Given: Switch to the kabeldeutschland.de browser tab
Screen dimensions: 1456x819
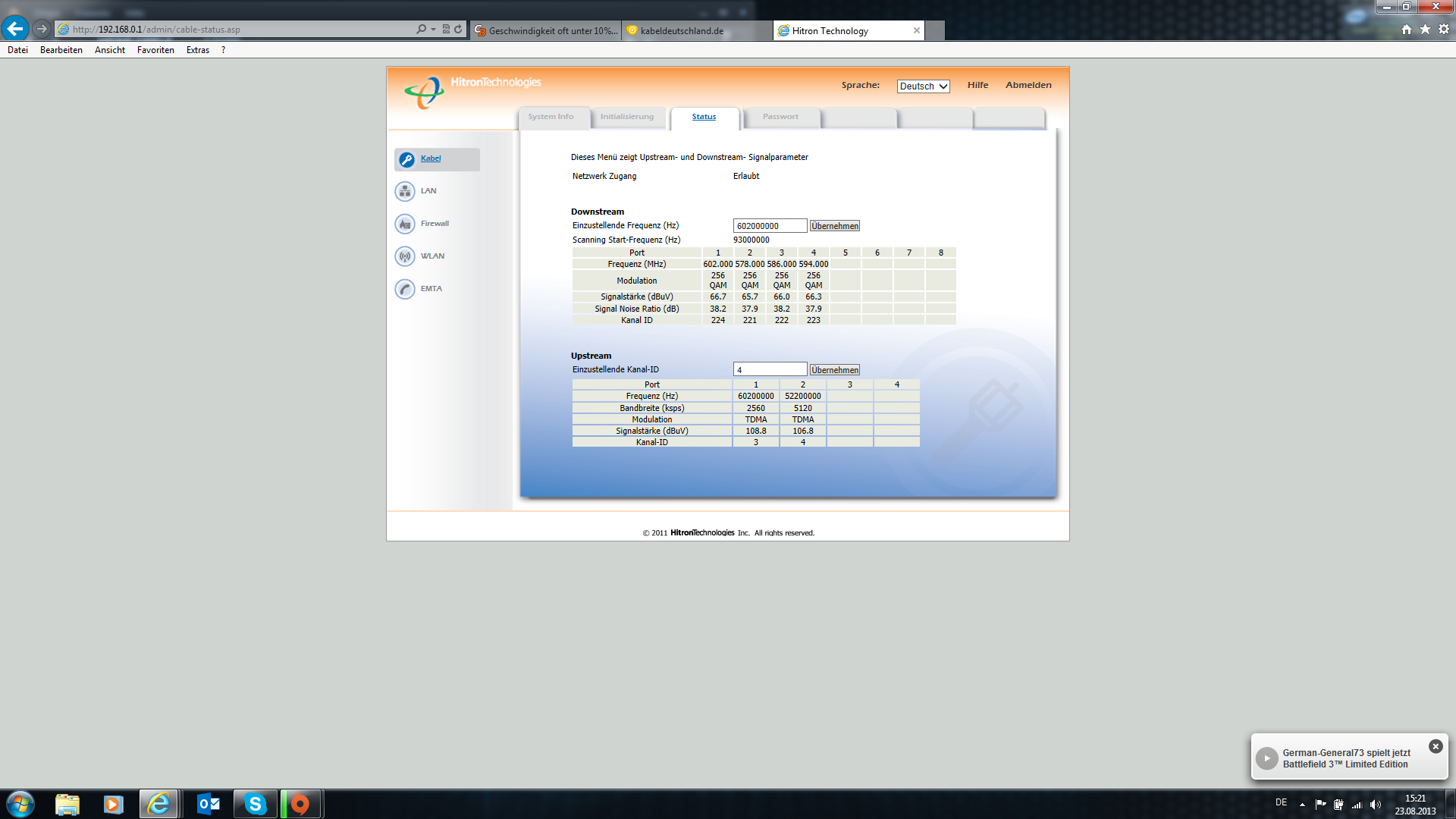Looking at the screenshot, I should pyautogui.click(x=682, y=31).
